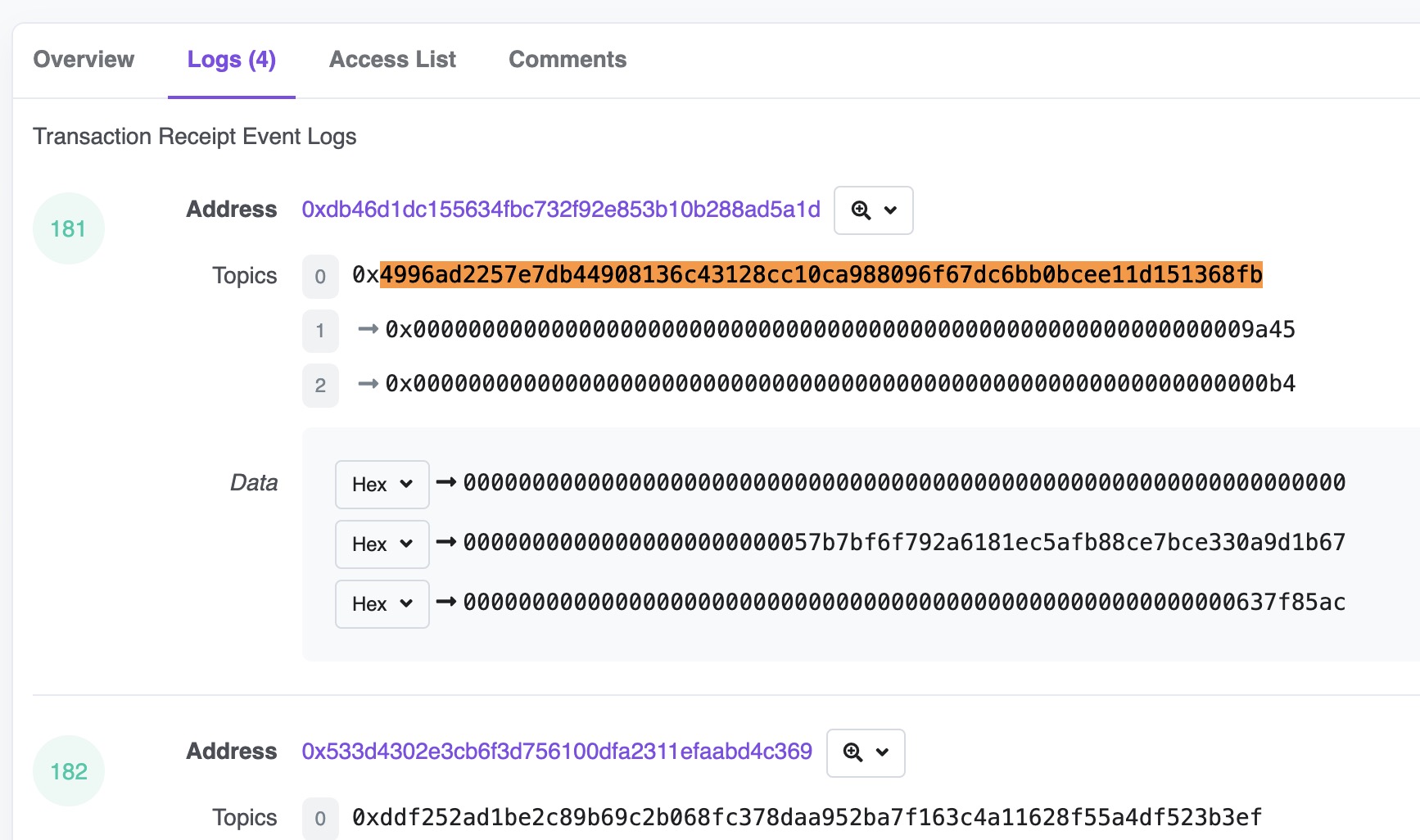1420x840 pixels.
Task: Switch to the Access List tab
Action: point(392,60)
